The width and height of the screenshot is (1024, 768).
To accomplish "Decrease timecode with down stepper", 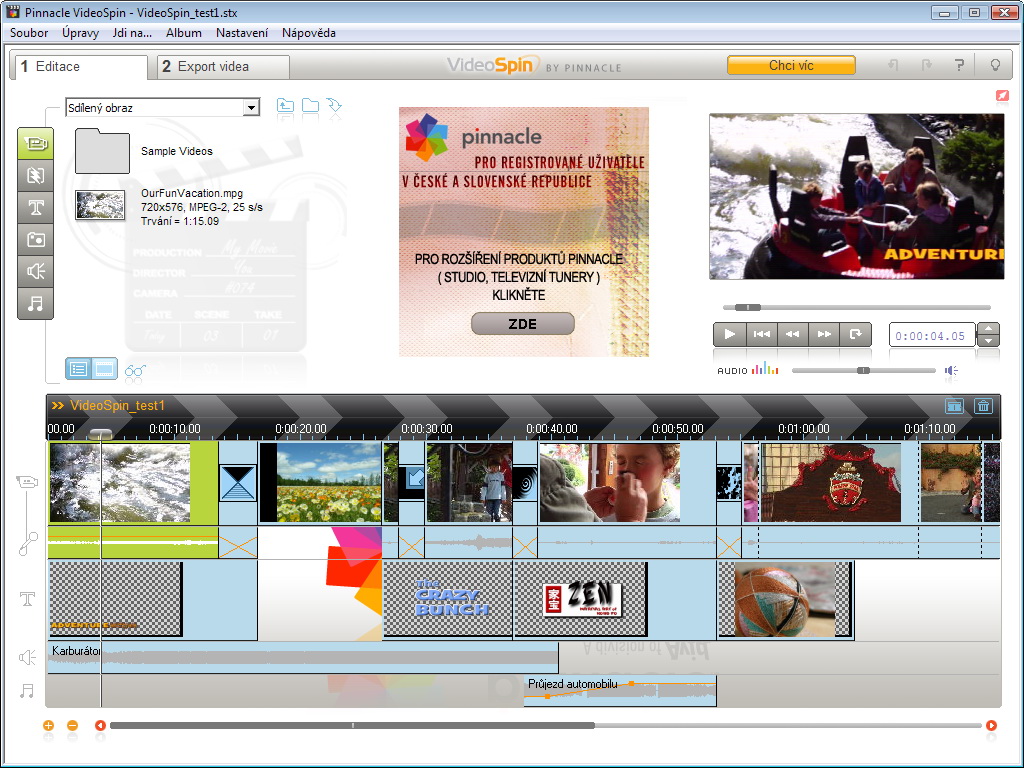I will [988, 340].
